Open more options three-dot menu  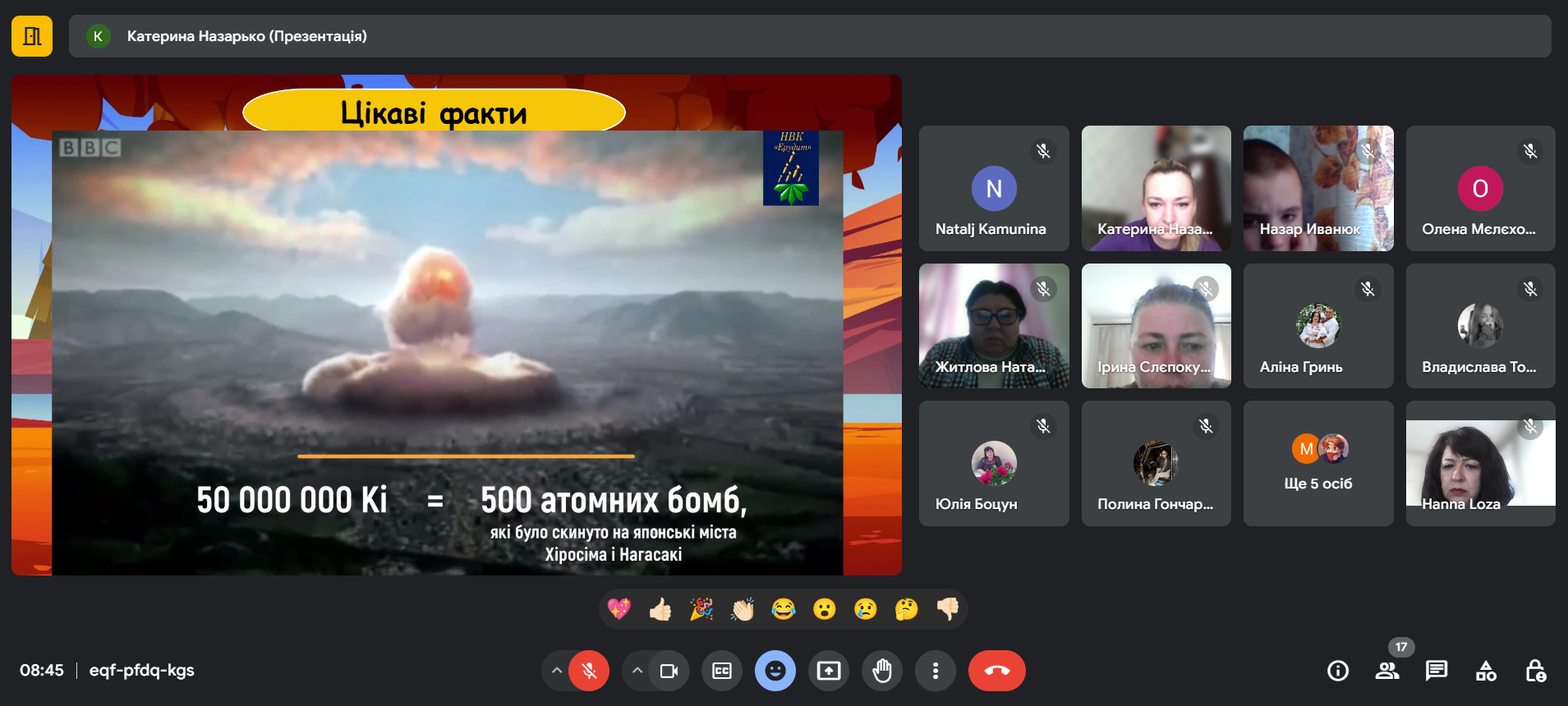point(935,671)
